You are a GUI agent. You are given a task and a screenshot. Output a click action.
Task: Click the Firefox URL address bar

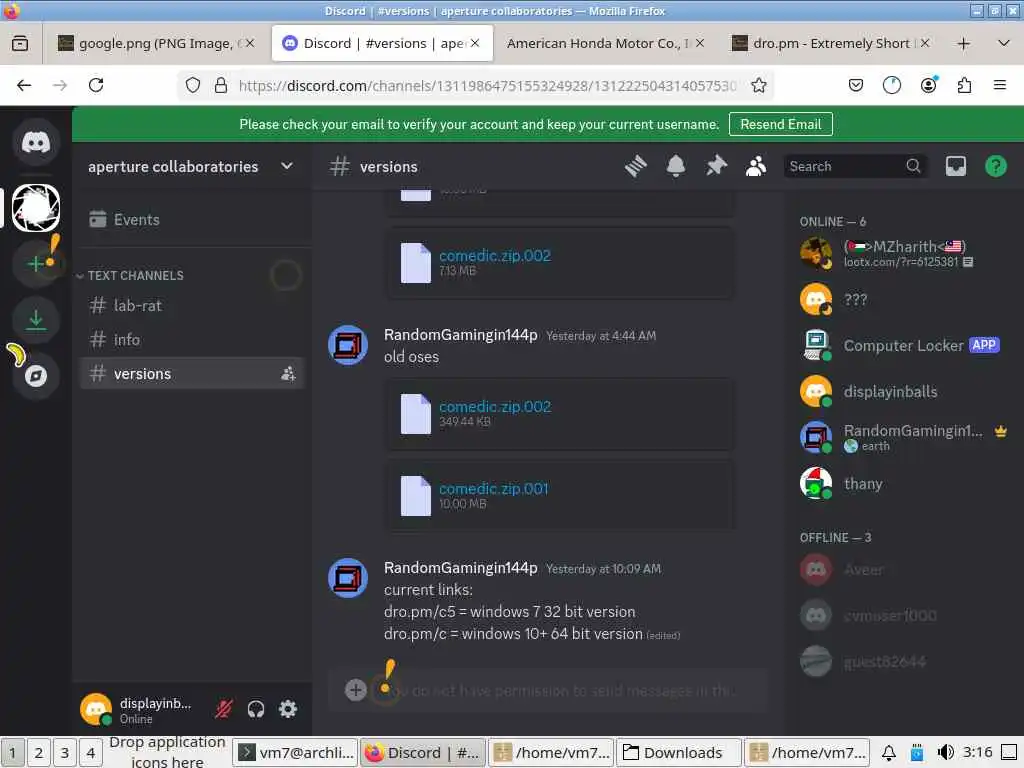click(487, 86)
